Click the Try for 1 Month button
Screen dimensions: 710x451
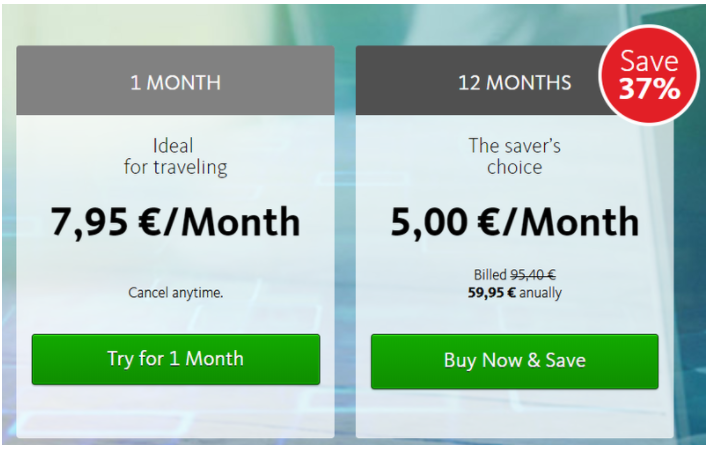[x=176, y=360]
